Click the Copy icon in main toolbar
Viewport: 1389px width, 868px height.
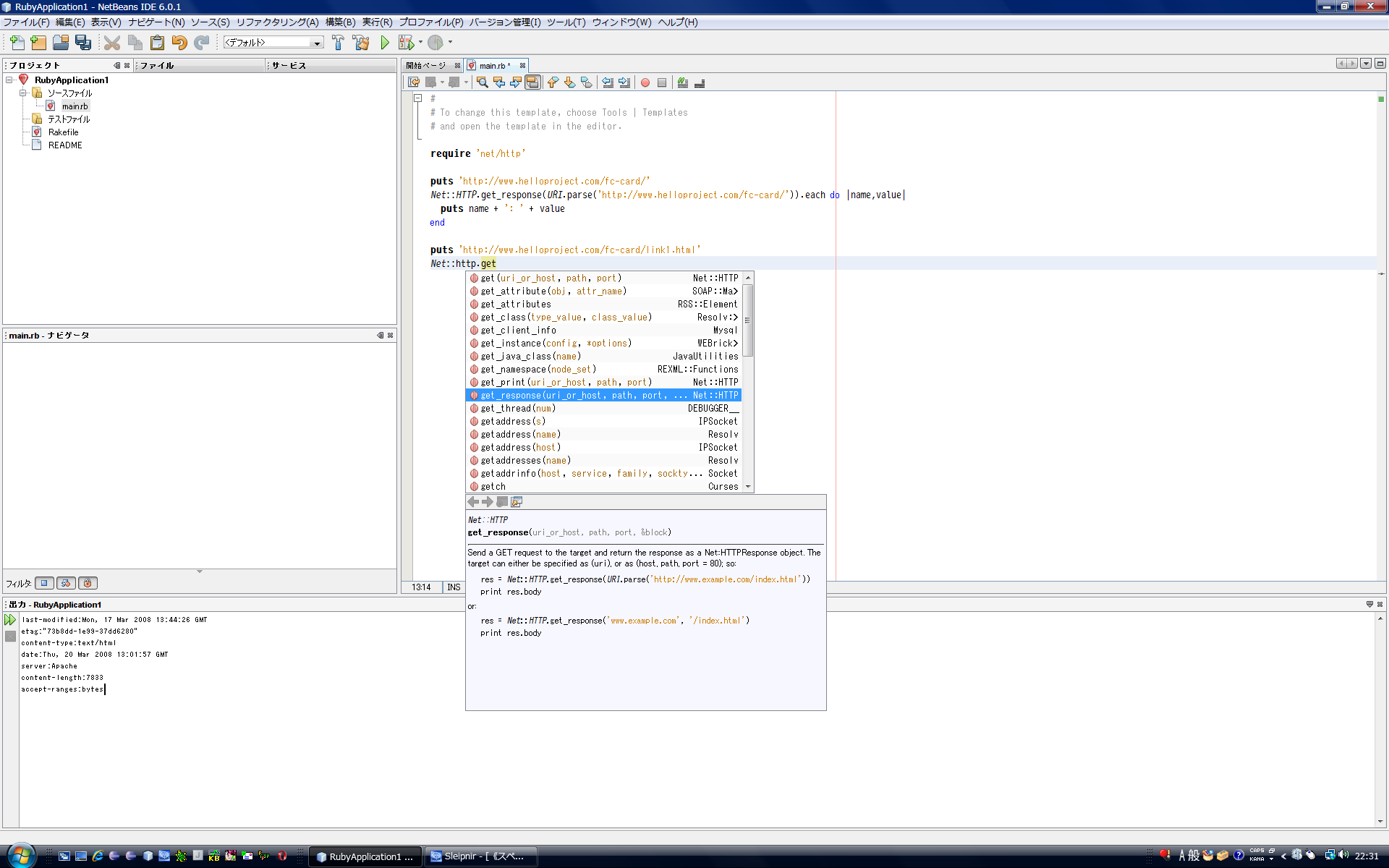135,43
